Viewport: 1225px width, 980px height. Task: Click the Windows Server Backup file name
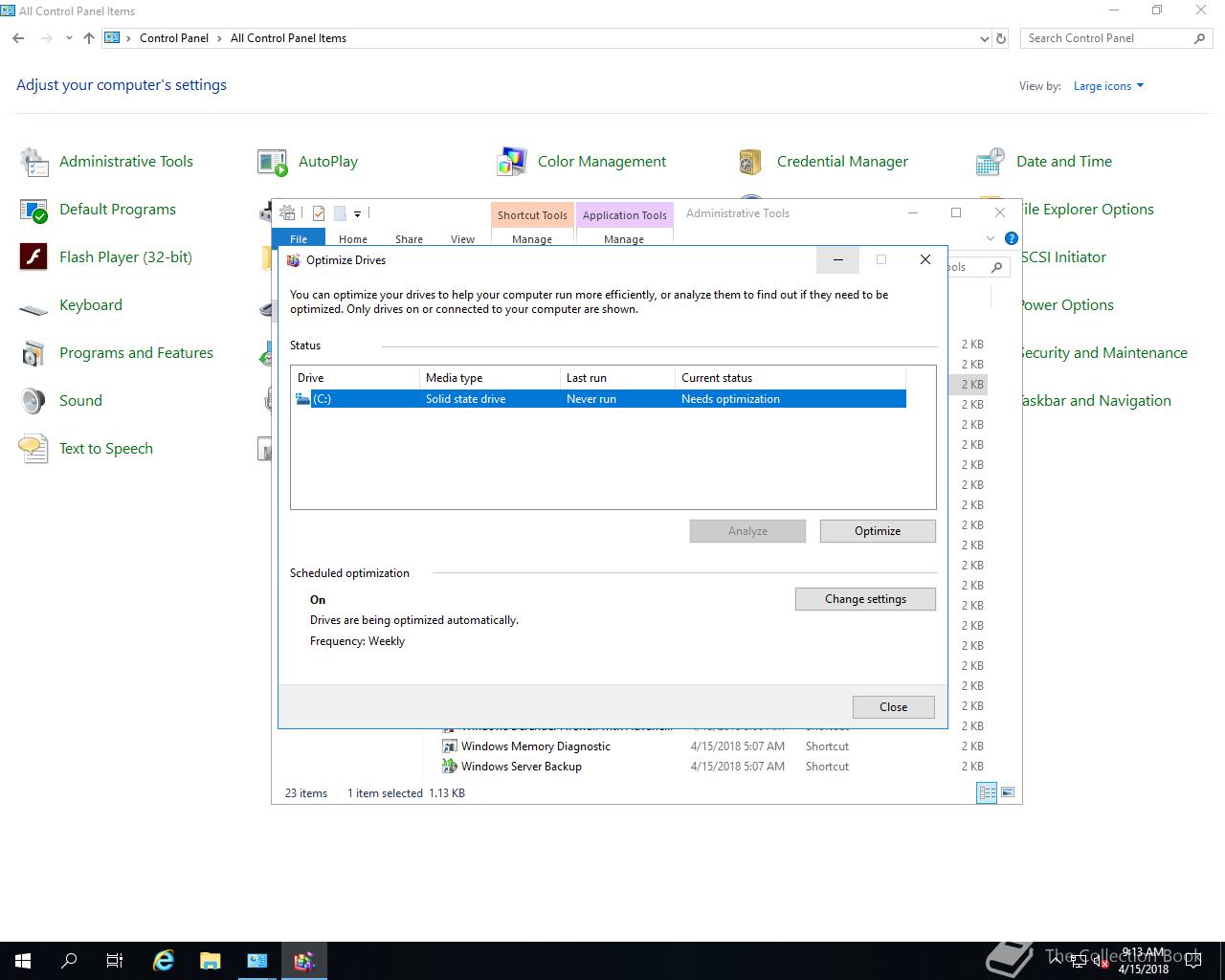(x=522, y=767)
